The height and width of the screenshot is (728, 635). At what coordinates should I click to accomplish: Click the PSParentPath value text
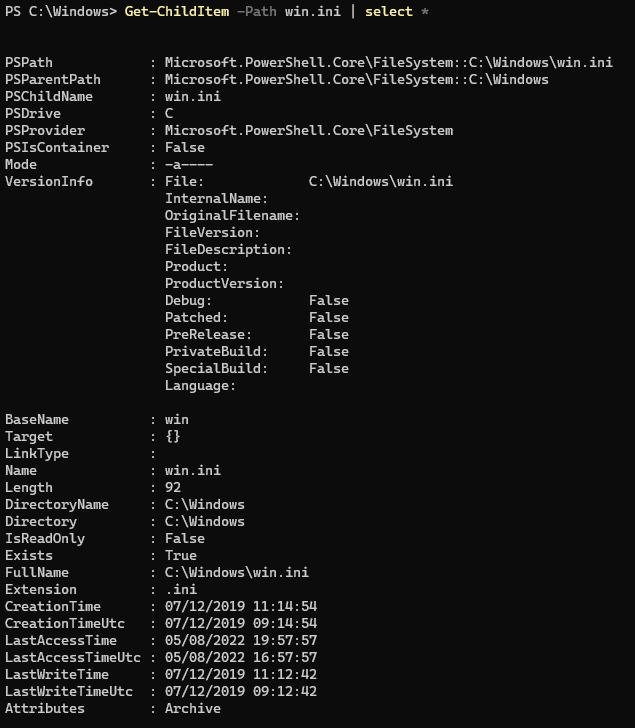pyautogui.click(x=356, y=80)
